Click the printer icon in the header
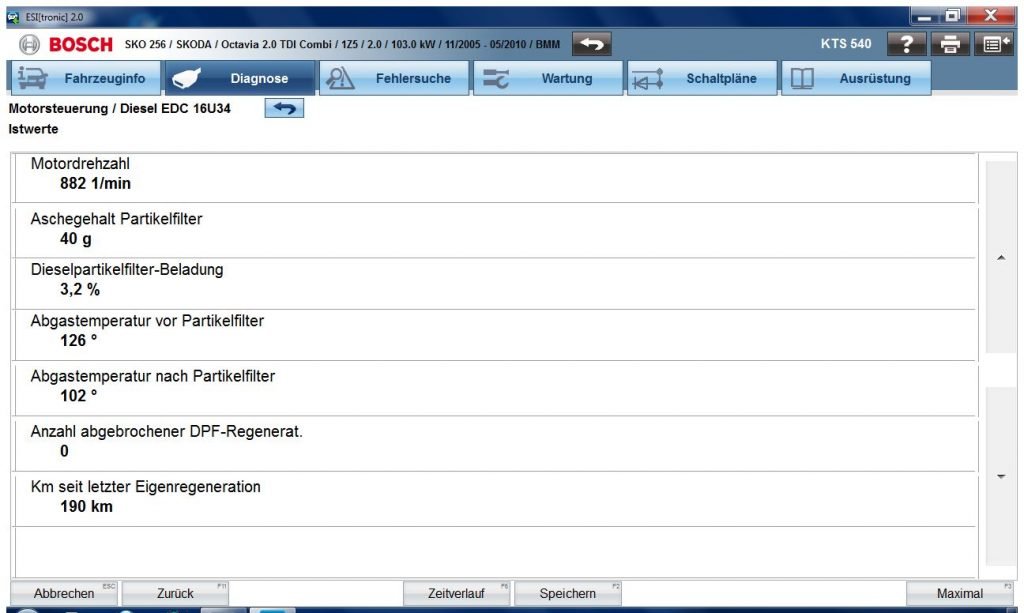Screen dimensions: 1024x613 click(x=949, y=44)
